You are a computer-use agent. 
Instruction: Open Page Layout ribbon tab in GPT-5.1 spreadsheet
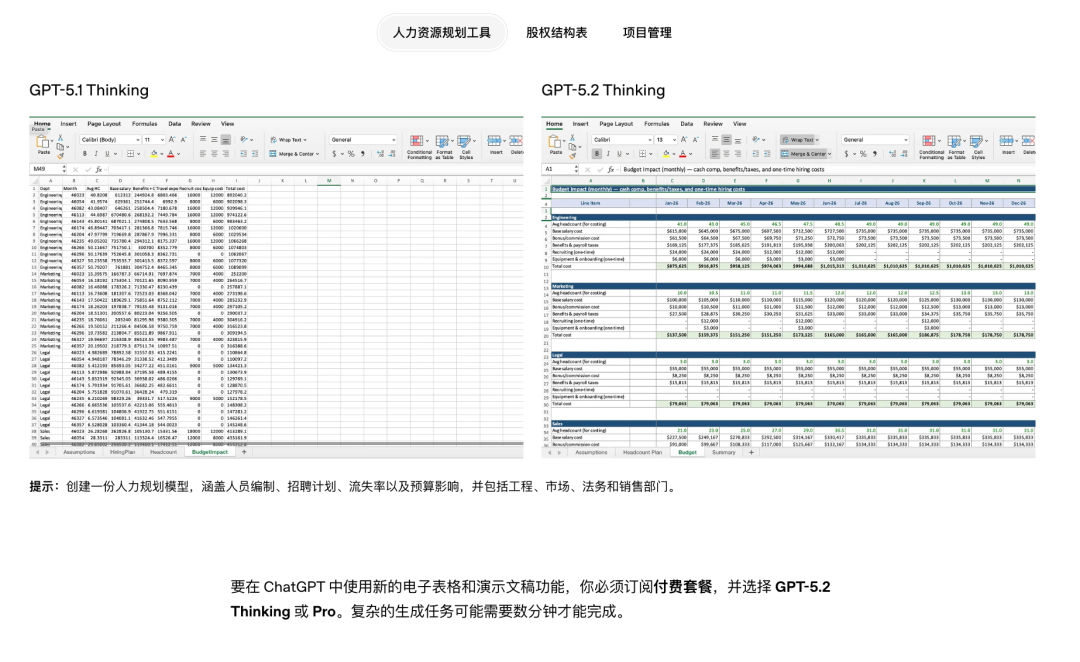point(104,124)
